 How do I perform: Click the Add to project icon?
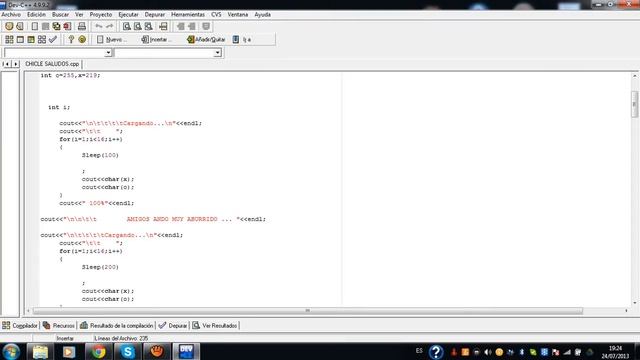click(x=181, y=26)
